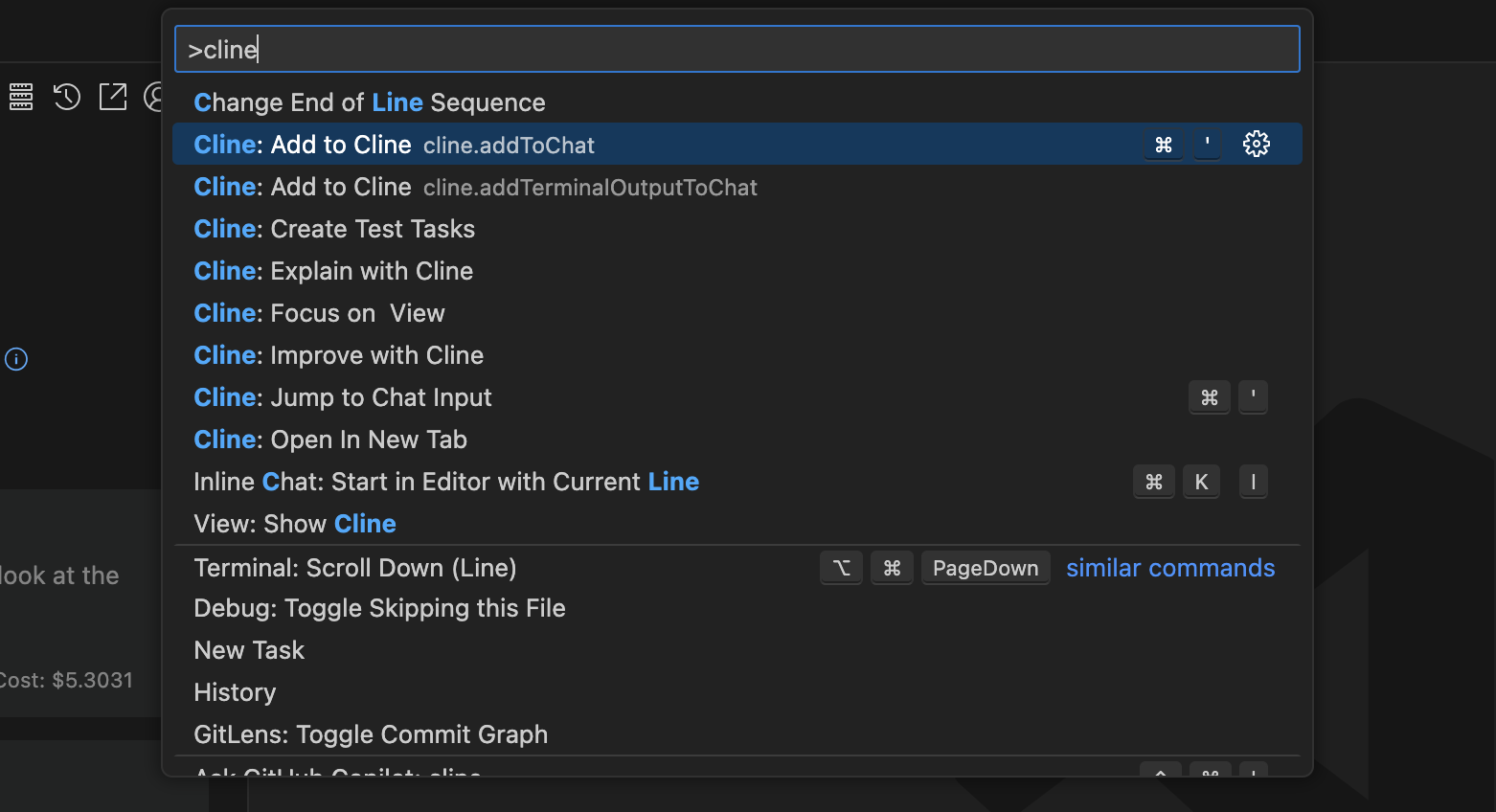Screen dimensions: 1496x812
Task: Select Cline: Create Test Tasks
Action: tap(737, 229)
